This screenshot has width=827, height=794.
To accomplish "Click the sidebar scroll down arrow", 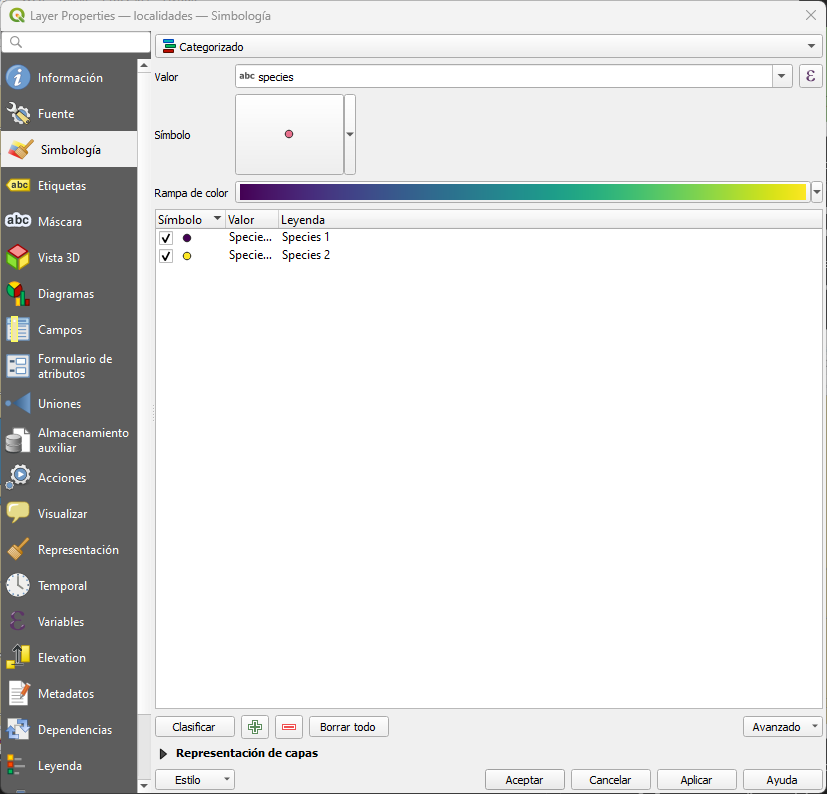I will coord(144,786).
